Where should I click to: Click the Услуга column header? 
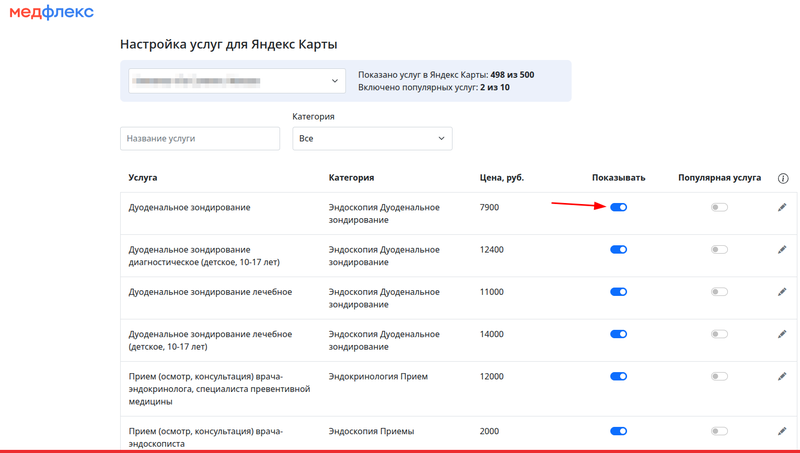tap(143, 178)
